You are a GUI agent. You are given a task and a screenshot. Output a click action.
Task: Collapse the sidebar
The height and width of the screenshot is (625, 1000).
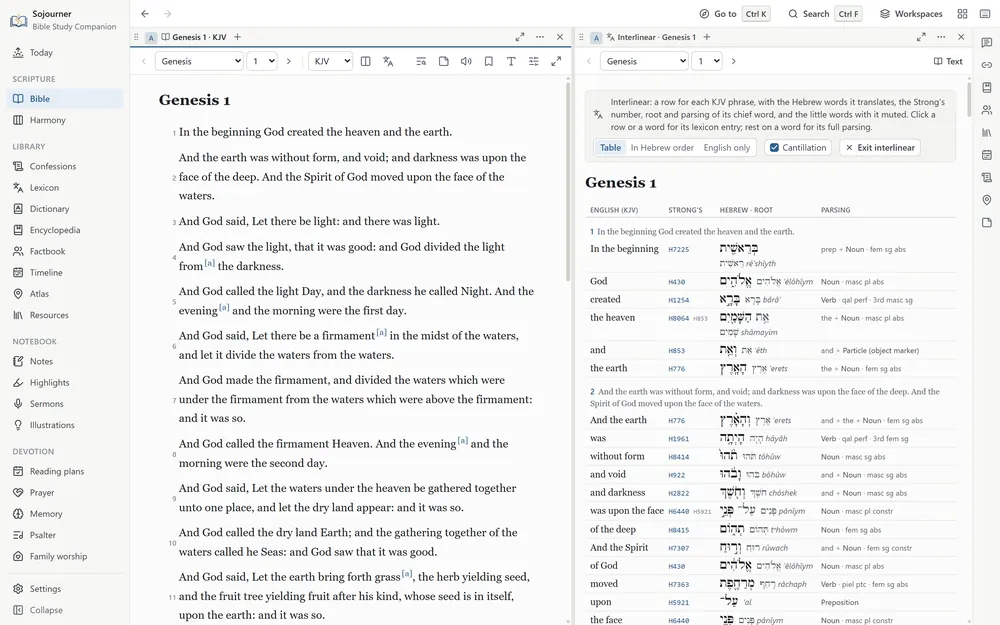pyautogui.click(x=64, y=610)
